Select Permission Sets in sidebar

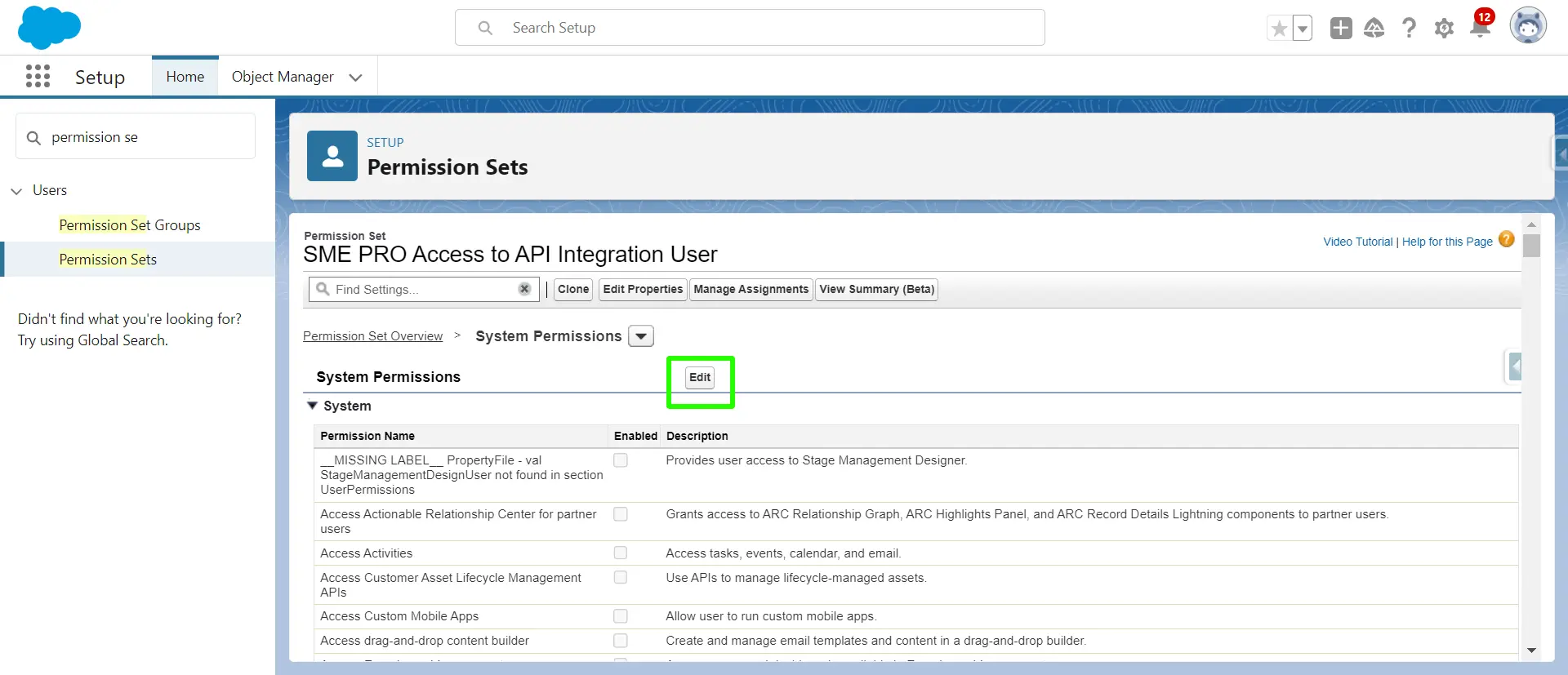108,260
